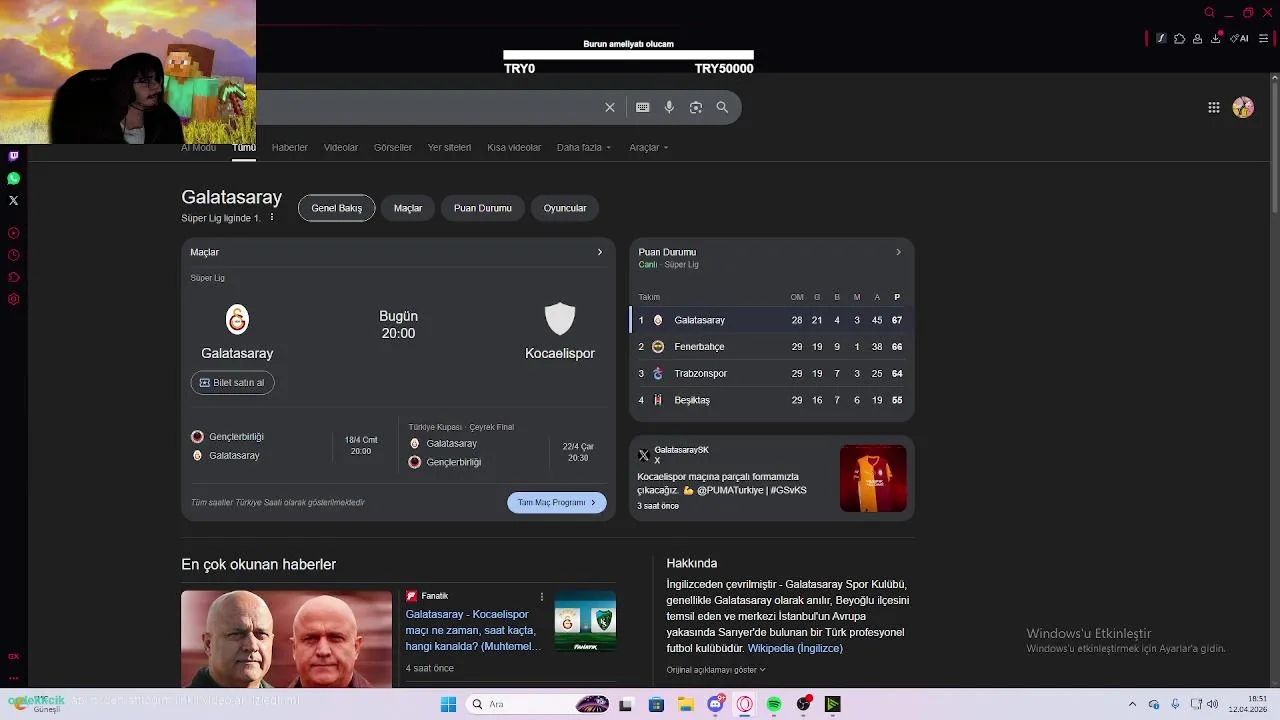Open three-dot menu beside Süper Lig subtitle
The height and width of the screenshot is (720, 1280).
[272, 217]
